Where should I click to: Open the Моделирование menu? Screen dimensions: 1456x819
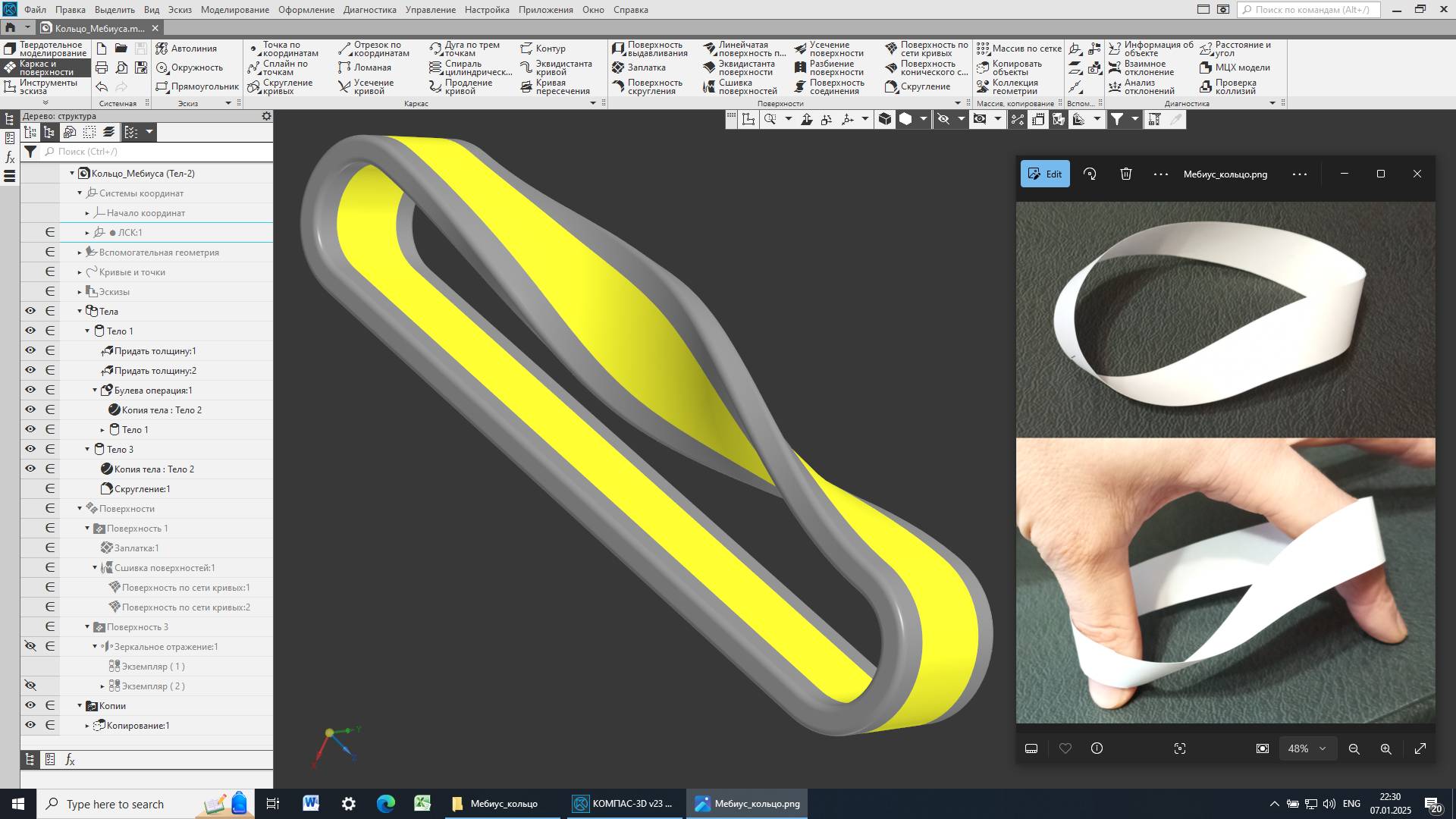pos(235,10)
